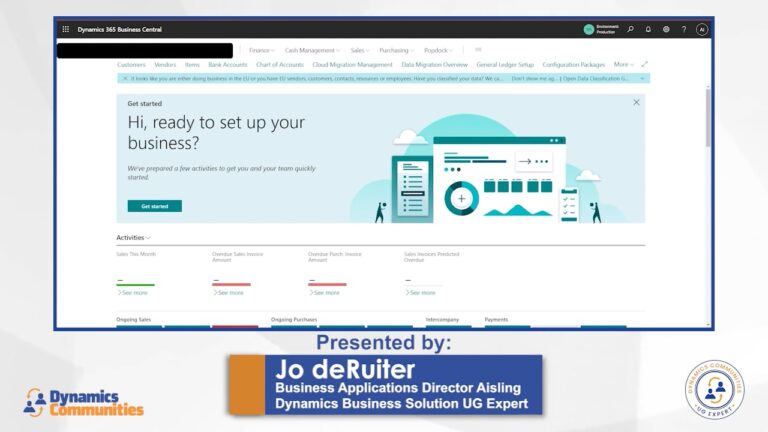Image resolution: width=768 pixels, height=432 pixels.
Task: Open the notifications bell
Action: point(648,29)
